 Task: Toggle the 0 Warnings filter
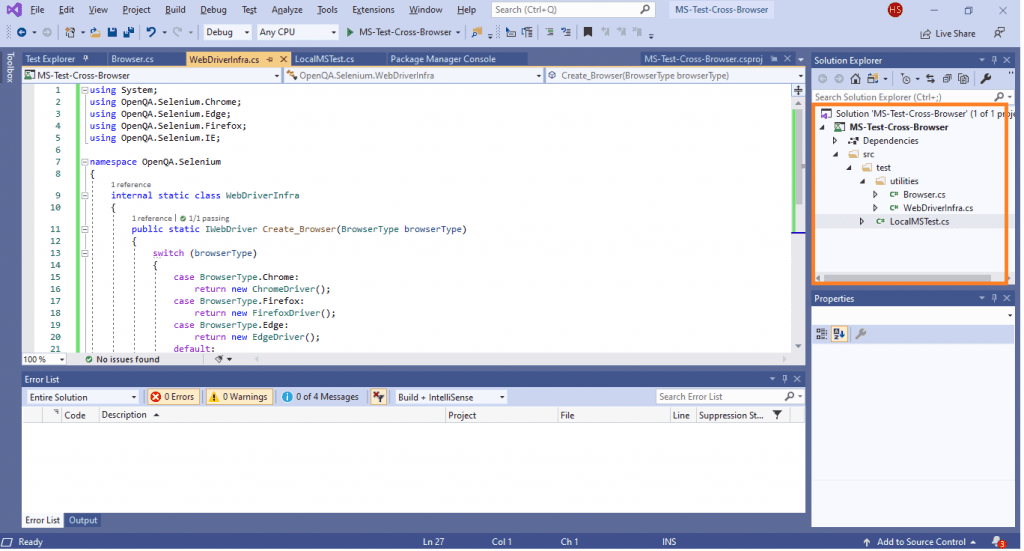click(x=238, y=397)
